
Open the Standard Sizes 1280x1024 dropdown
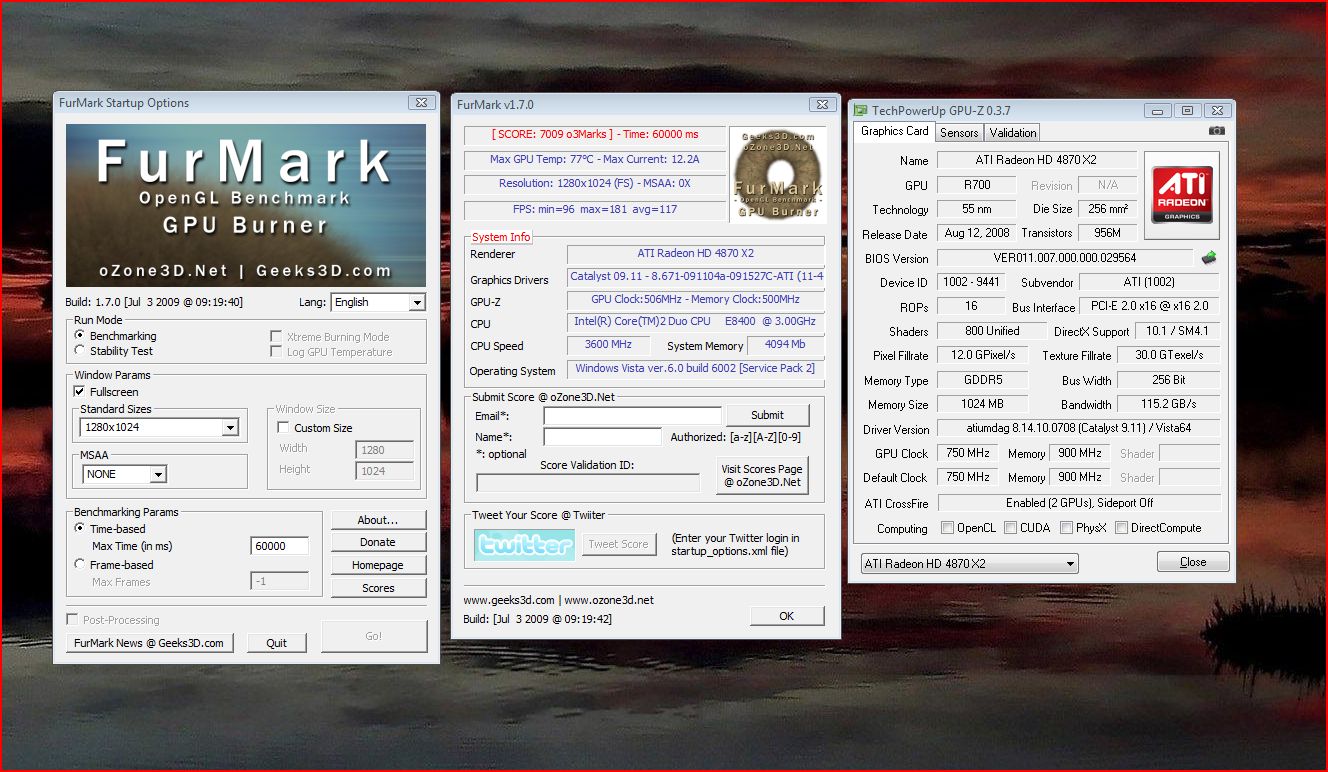(x=159, y=428)
